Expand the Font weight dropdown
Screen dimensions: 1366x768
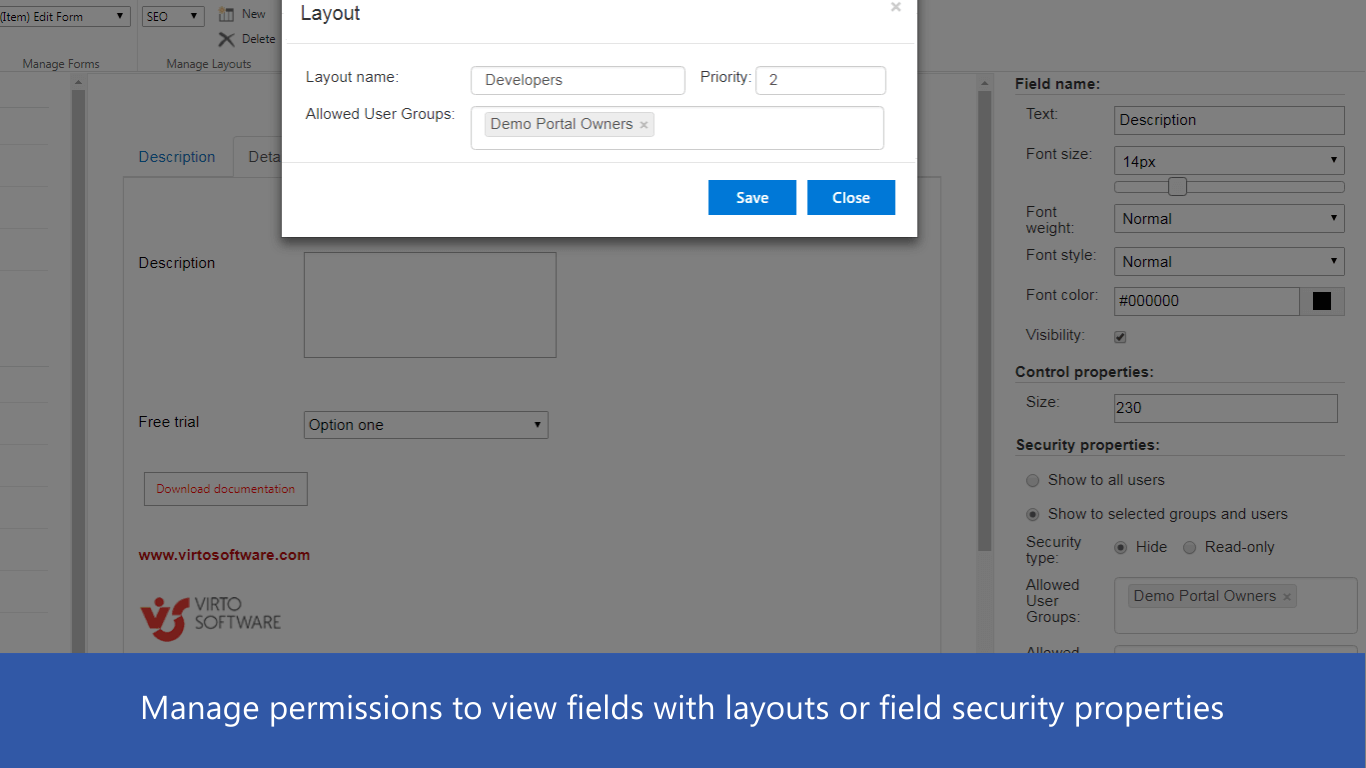point(1229,219)
